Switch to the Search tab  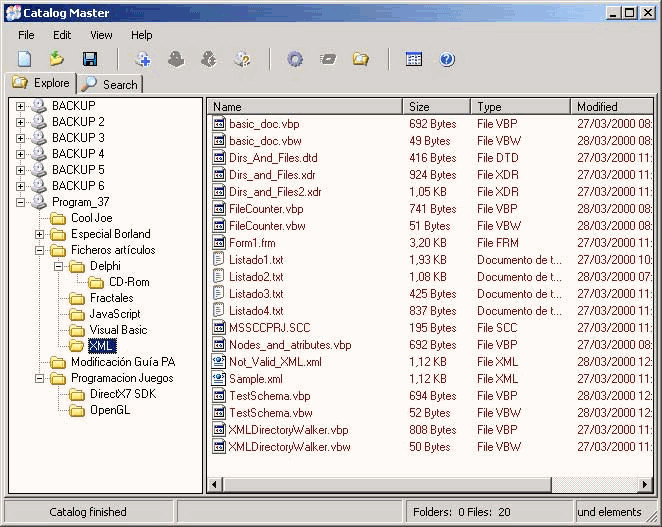coord(110,84)
